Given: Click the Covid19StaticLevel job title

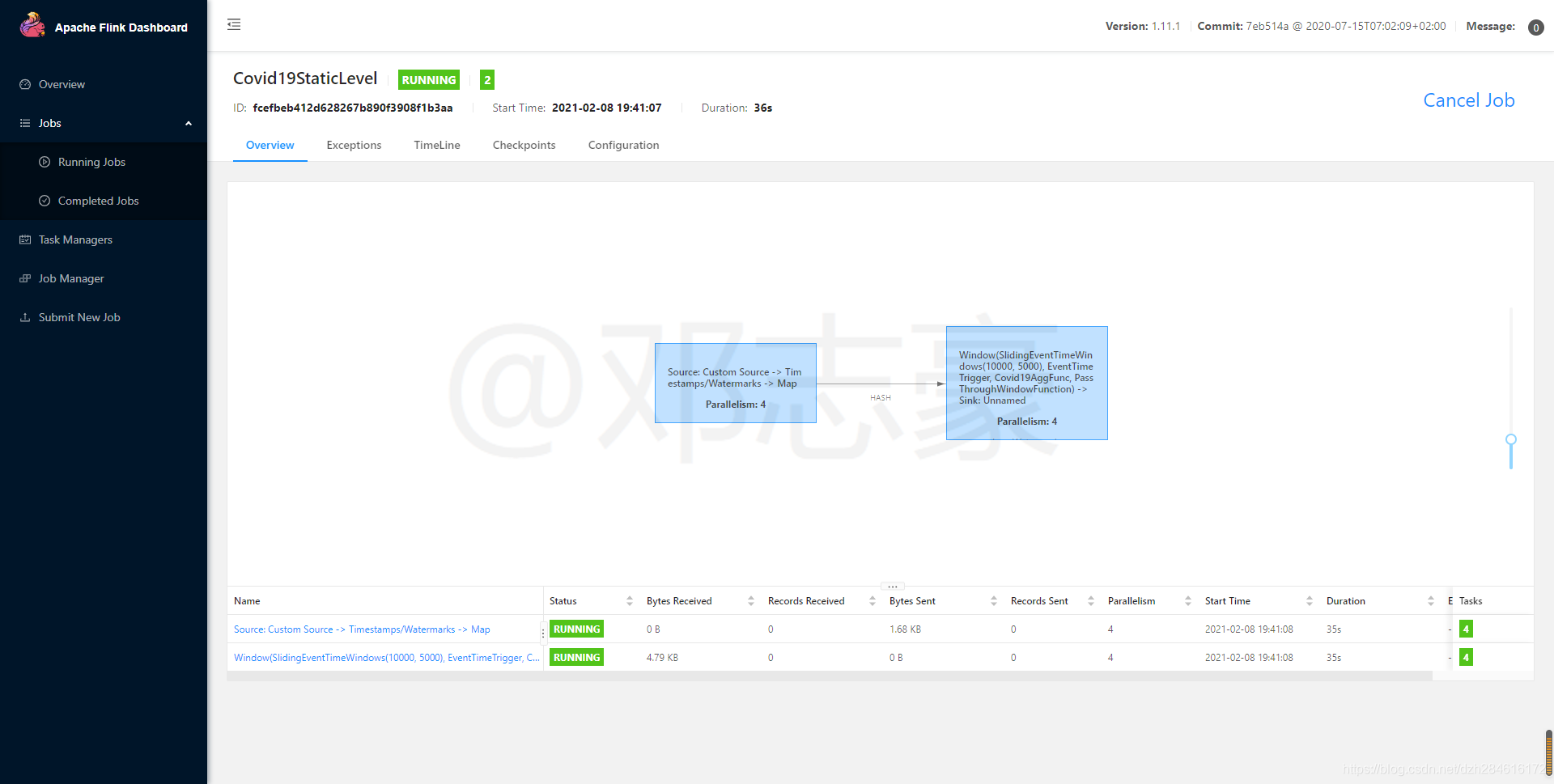Looking at the screenshot, I should 305,78.
